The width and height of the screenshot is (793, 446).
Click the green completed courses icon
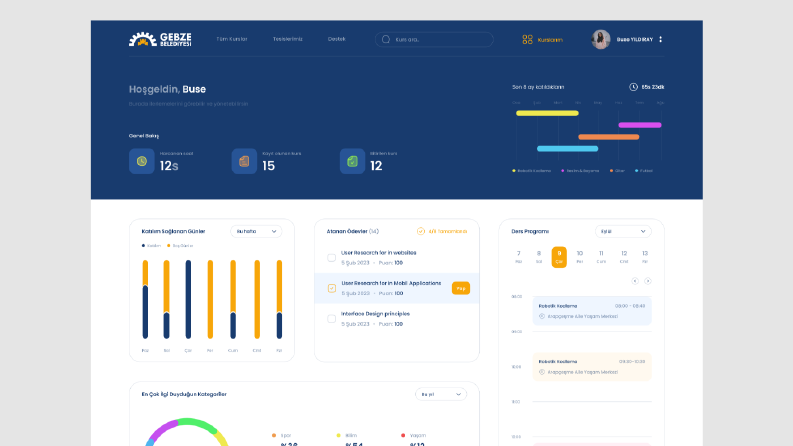point(353,161)
